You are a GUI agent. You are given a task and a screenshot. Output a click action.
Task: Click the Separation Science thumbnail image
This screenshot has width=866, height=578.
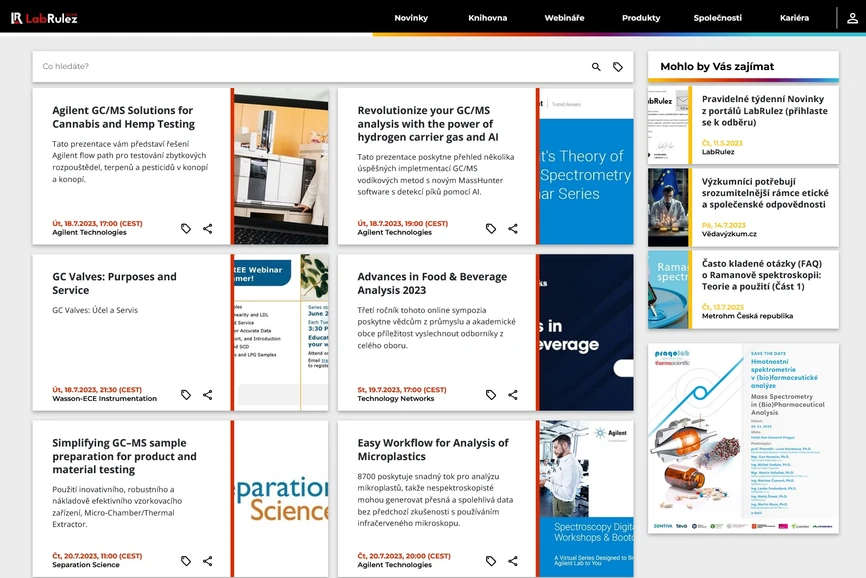[281, 498]
